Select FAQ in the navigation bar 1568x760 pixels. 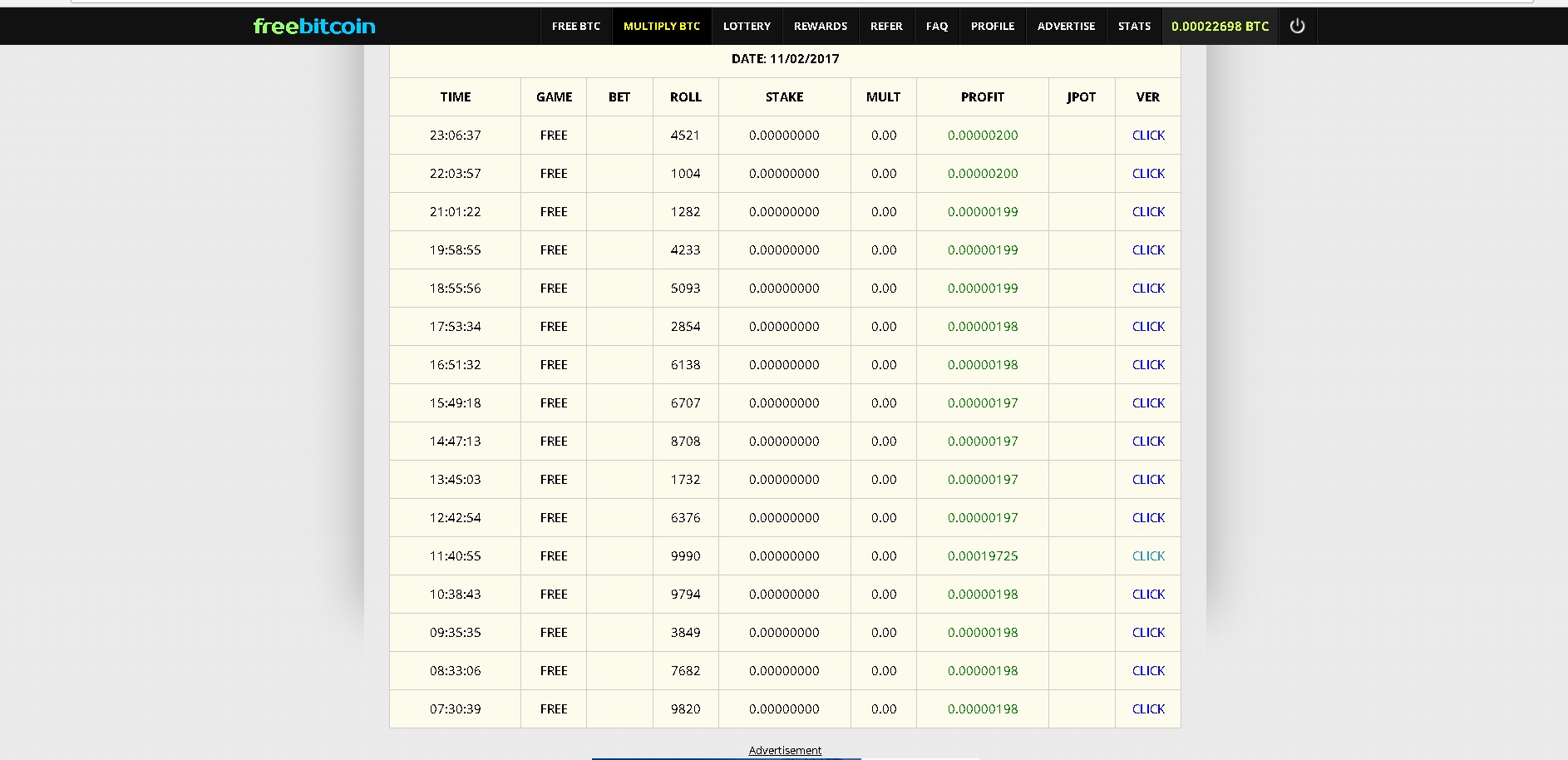[937, 27]
